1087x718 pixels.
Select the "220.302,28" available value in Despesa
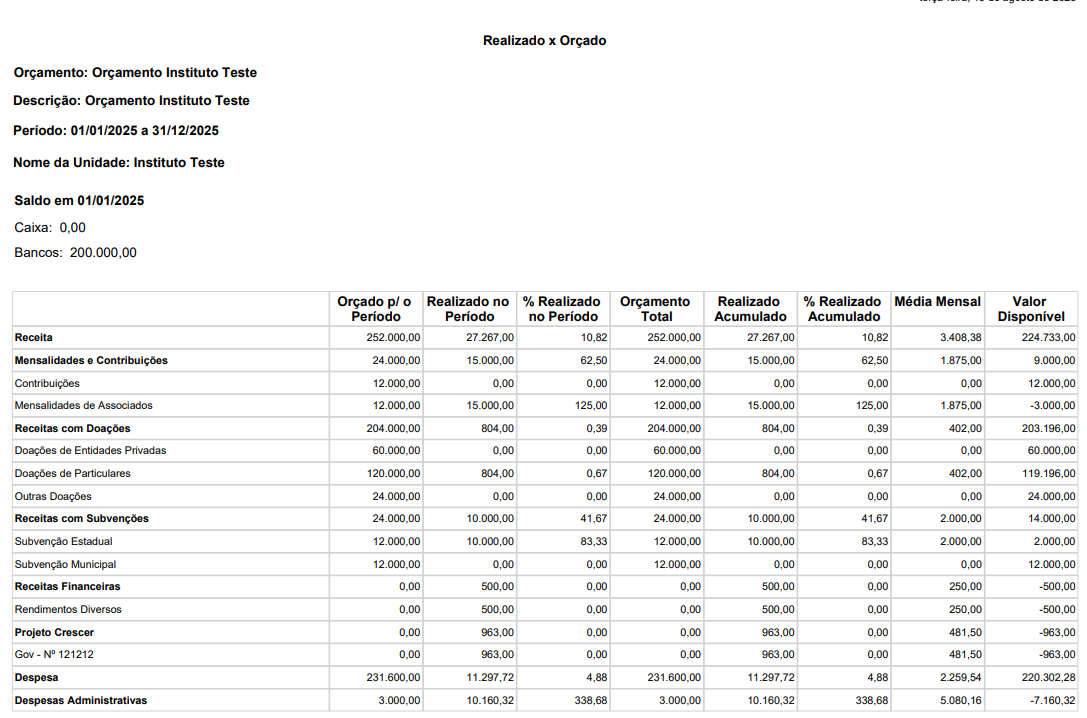tap(1048, 677)
